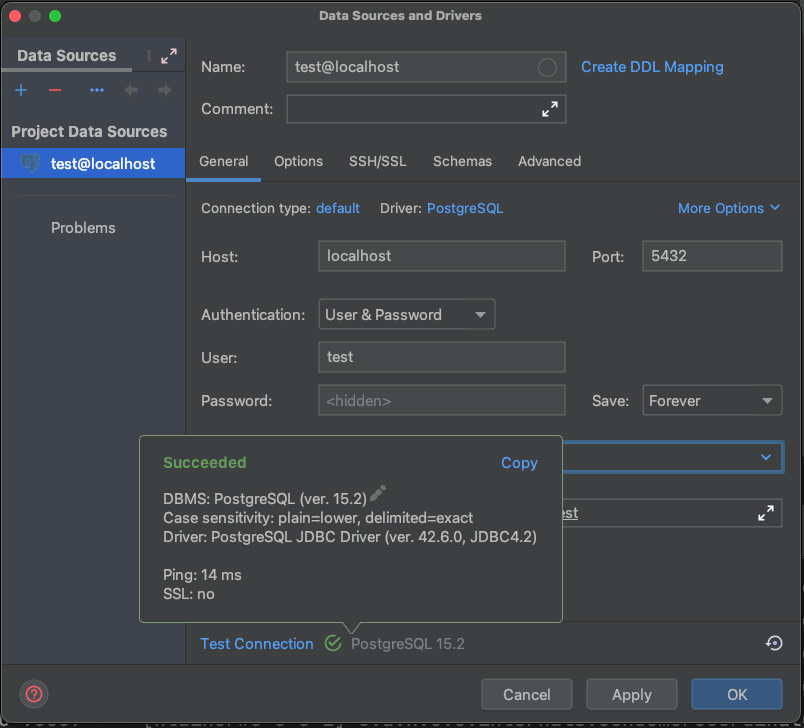Open the Schemas tab

point(462,161)
